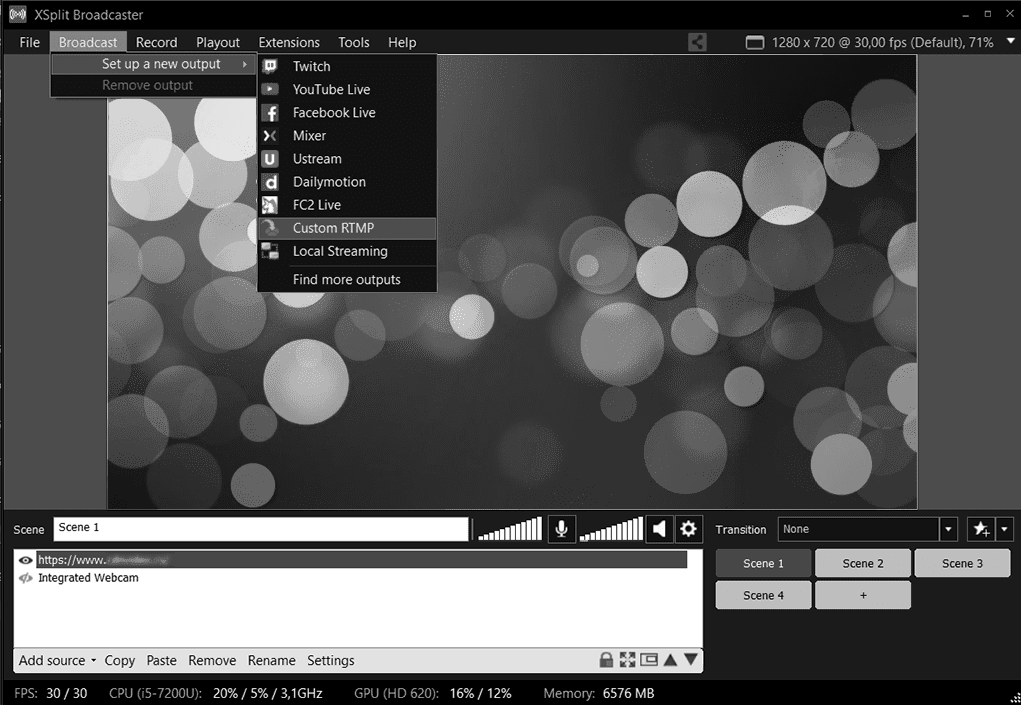Toggle the microphone mute icon
Screen dimensions: 1021x705
click(562, 529)
